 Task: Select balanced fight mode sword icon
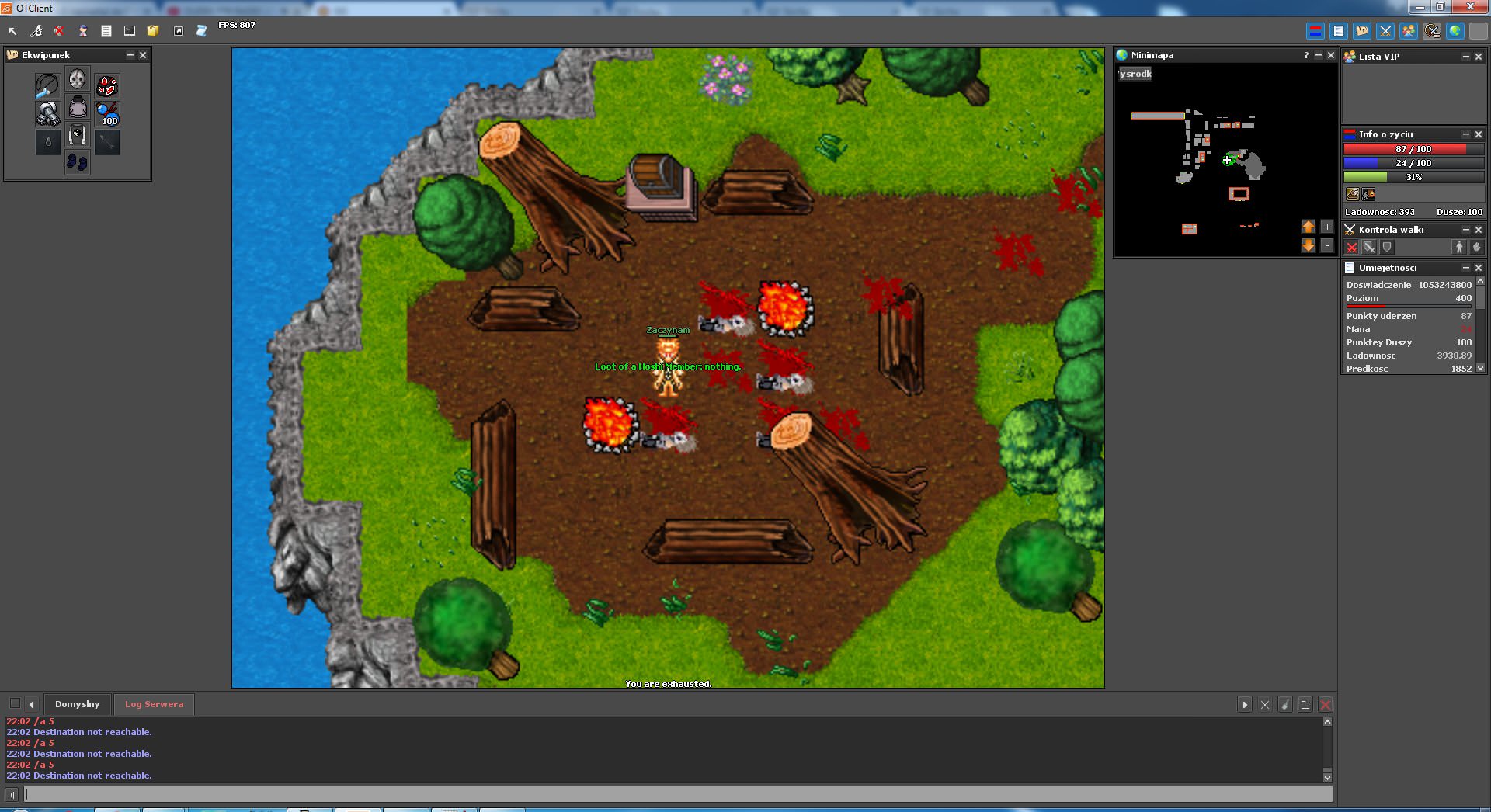(x=1369, y=247)
